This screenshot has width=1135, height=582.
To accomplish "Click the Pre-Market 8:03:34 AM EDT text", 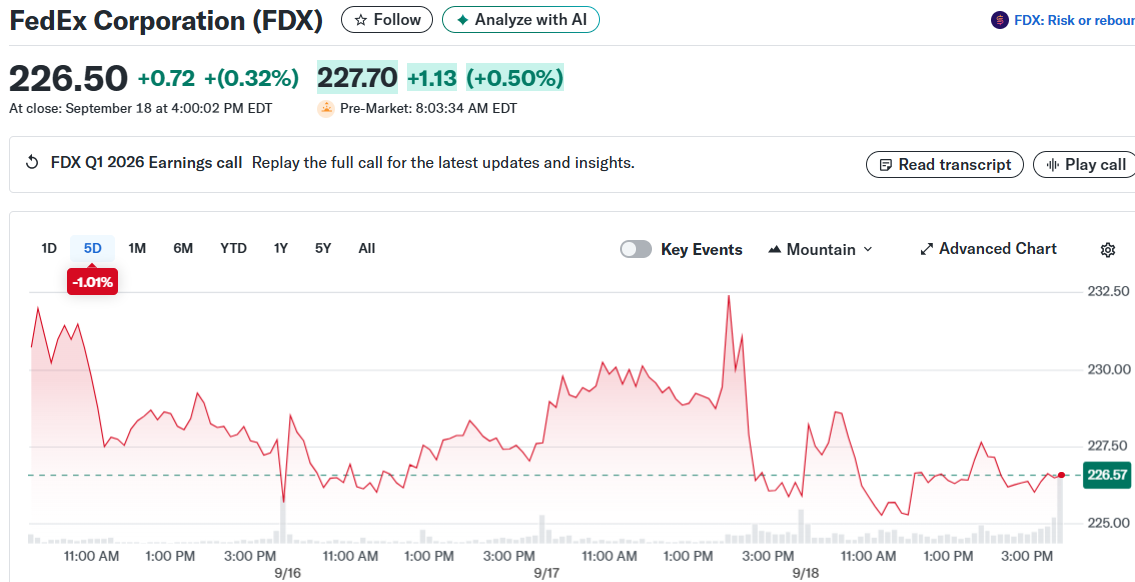I will 429,109.
